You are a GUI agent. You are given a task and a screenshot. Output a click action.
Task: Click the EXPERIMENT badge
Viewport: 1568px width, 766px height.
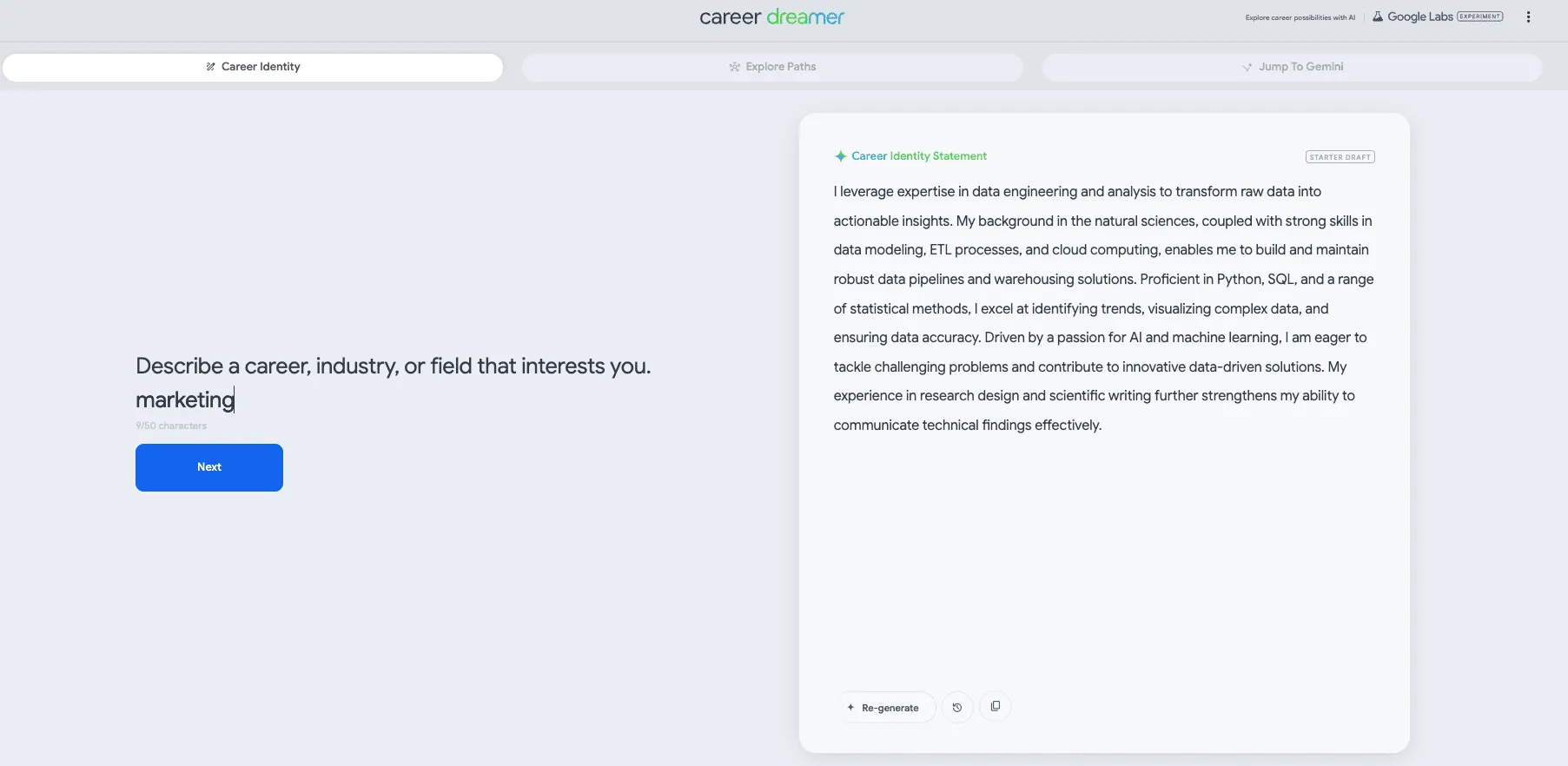[1480, 17]
